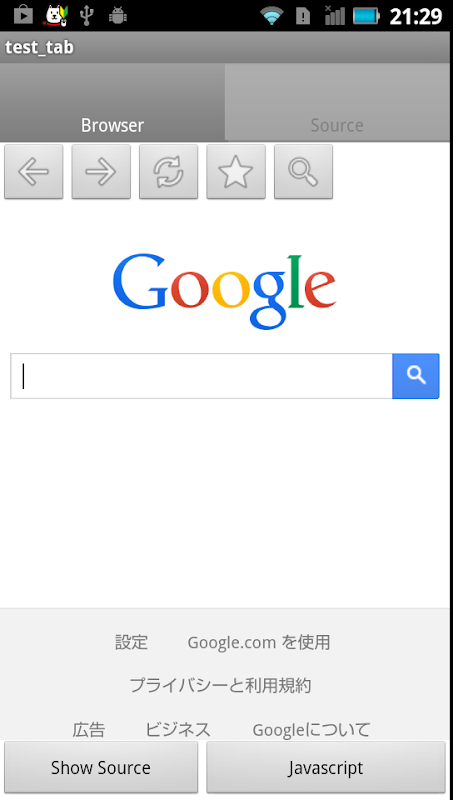The height and width of the screenshot is (800, 453).
Task: Tap the Wi-Fi signal status icon
Action: [272, 16]
